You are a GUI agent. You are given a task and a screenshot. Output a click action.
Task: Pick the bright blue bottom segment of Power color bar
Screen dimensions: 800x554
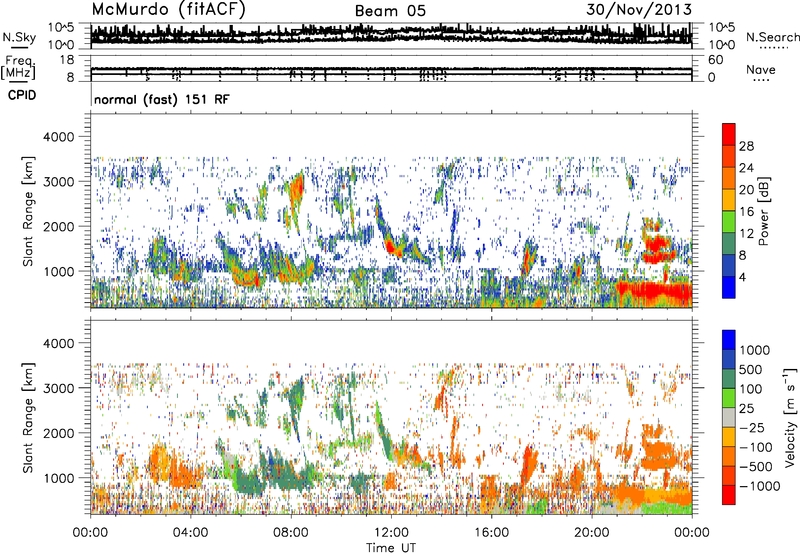(x=729, y=288)
